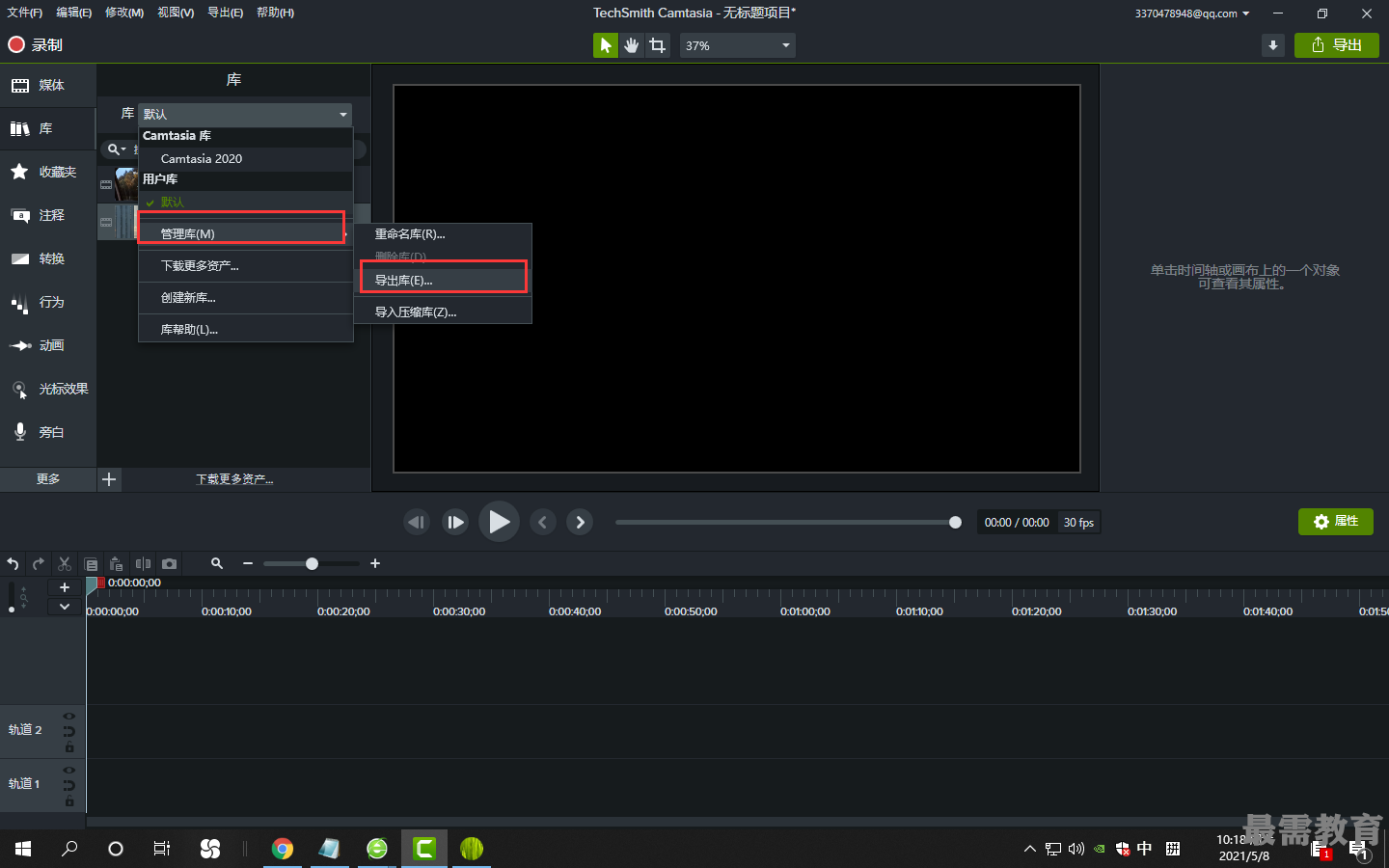The width and height of the screenshot is (1389, 868).
Task: Show hidden system tray icons chevron
Action: [1029, 849]
